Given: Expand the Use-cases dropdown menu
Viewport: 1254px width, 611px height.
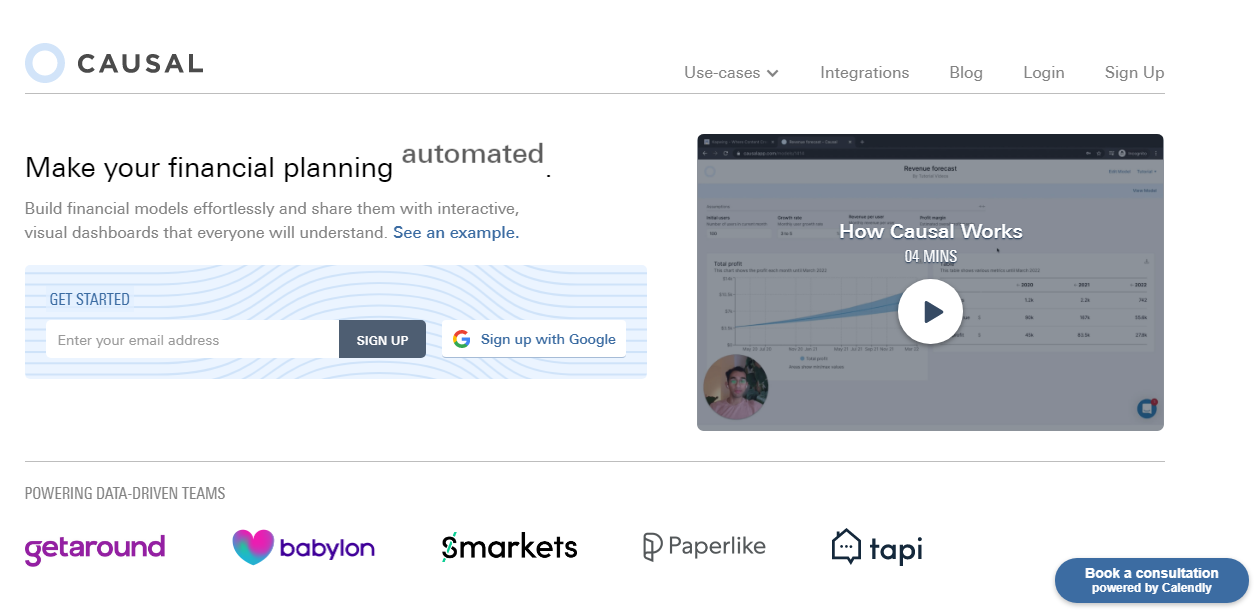Looking at the screenshot, I should point(731,73).
